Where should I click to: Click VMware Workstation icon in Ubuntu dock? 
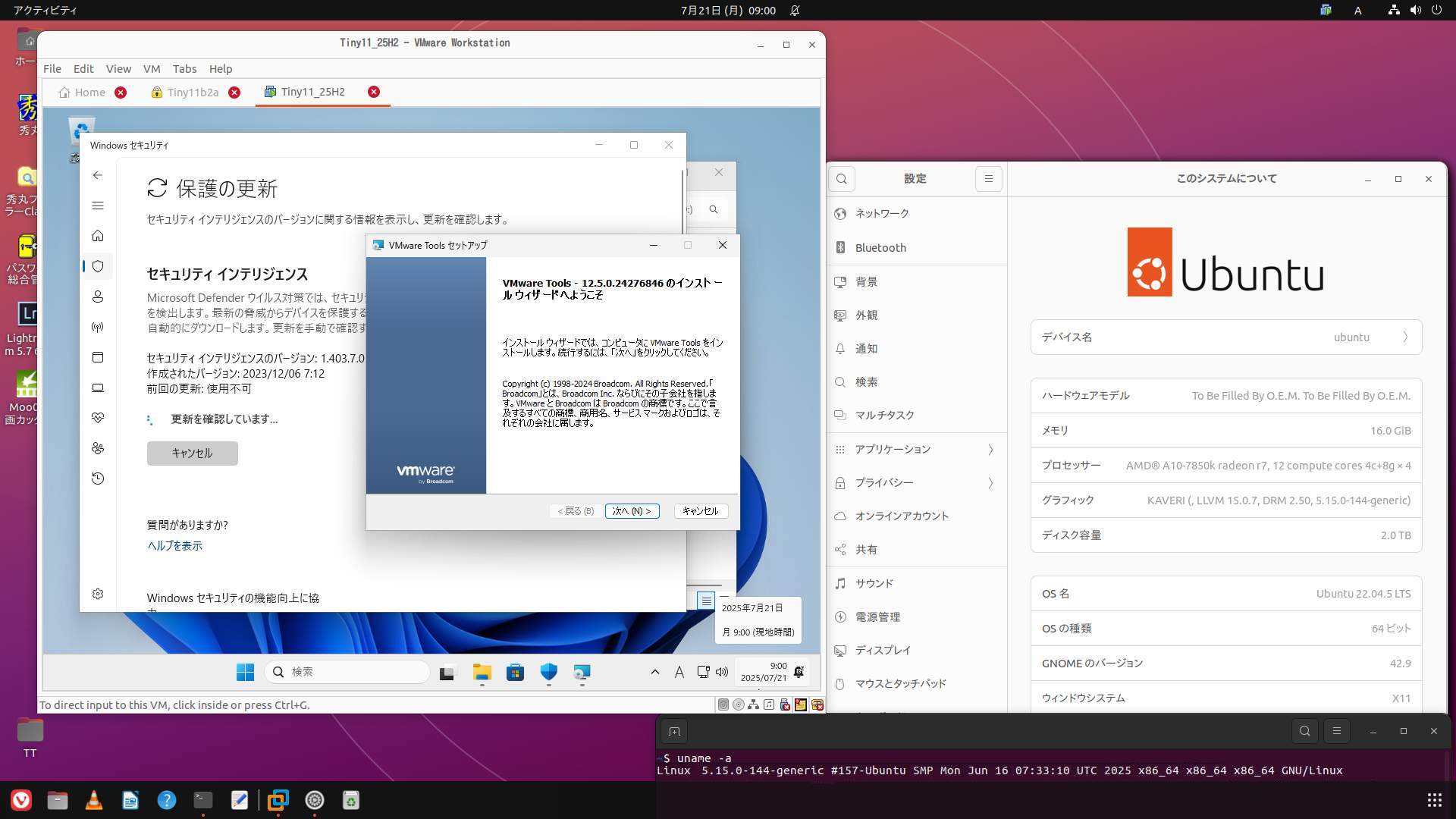(278, 800)
